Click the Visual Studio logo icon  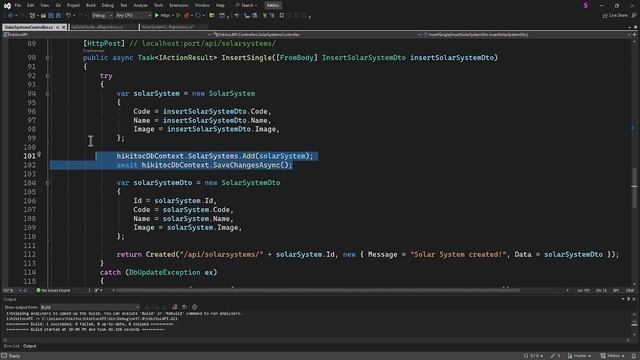click(x=7, y=5)
